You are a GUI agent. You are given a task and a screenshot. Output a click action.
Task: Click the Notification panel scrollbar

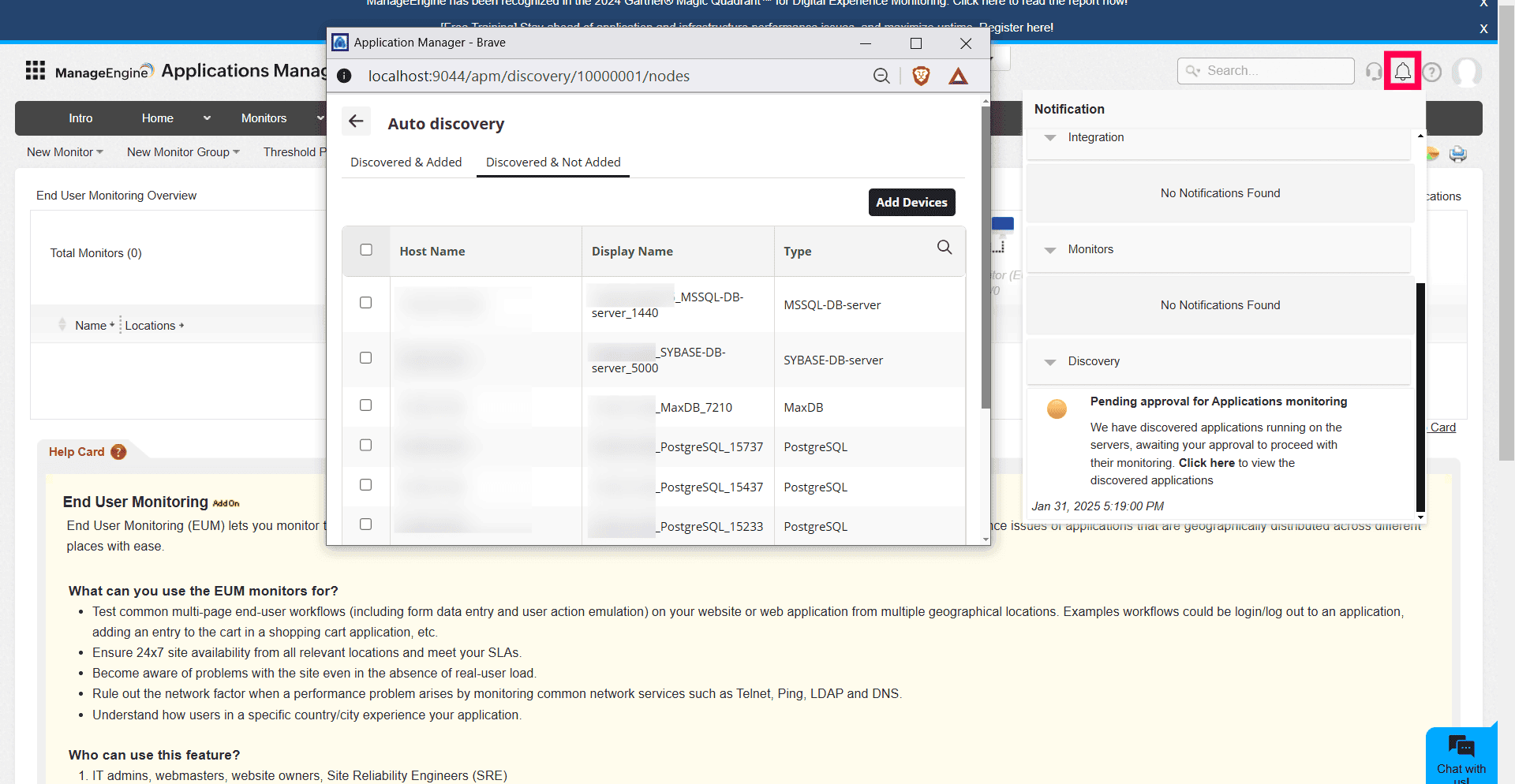[x=1420, y=398]
